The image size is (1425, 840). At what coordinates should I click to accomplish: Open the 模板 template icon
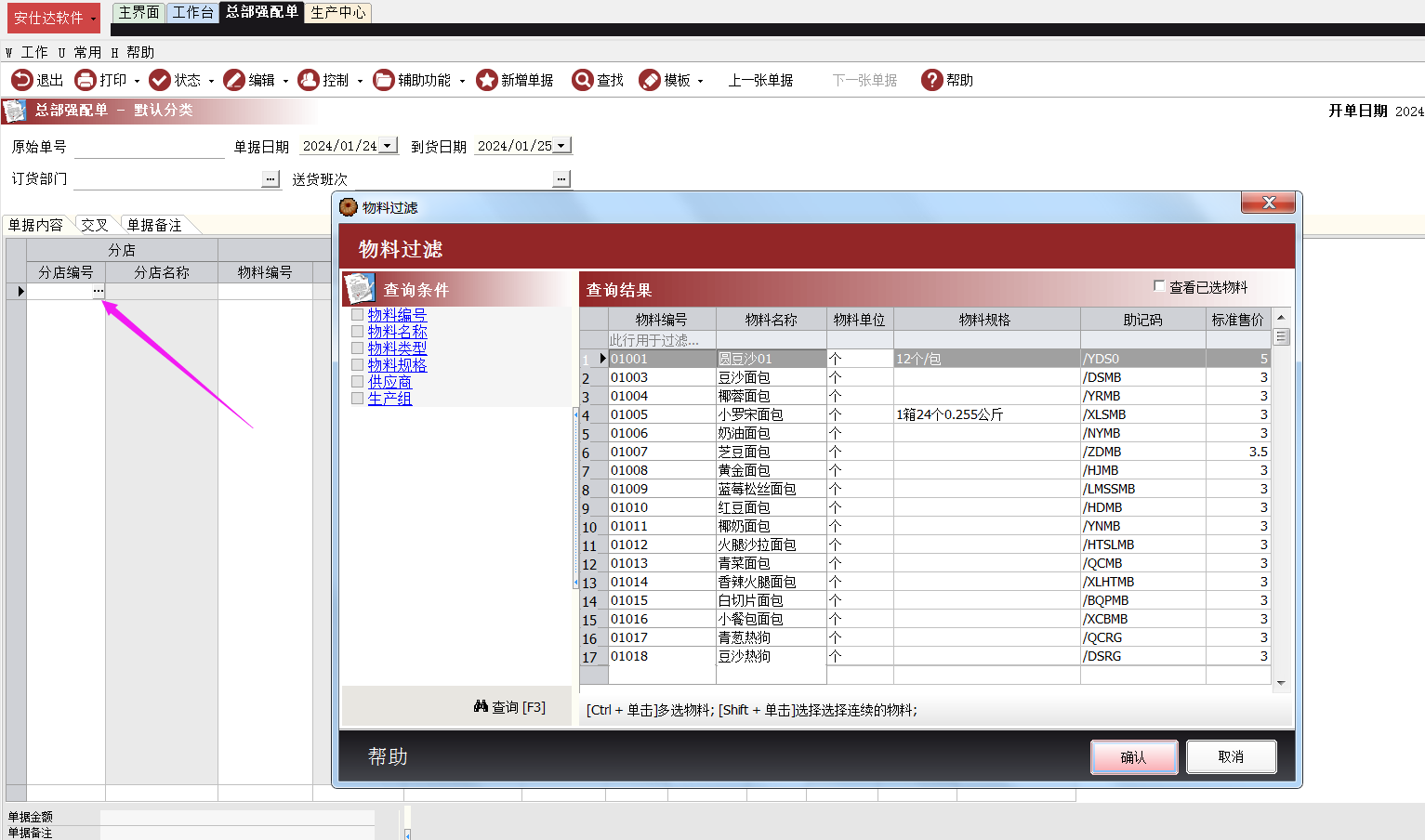coord(650,80)
